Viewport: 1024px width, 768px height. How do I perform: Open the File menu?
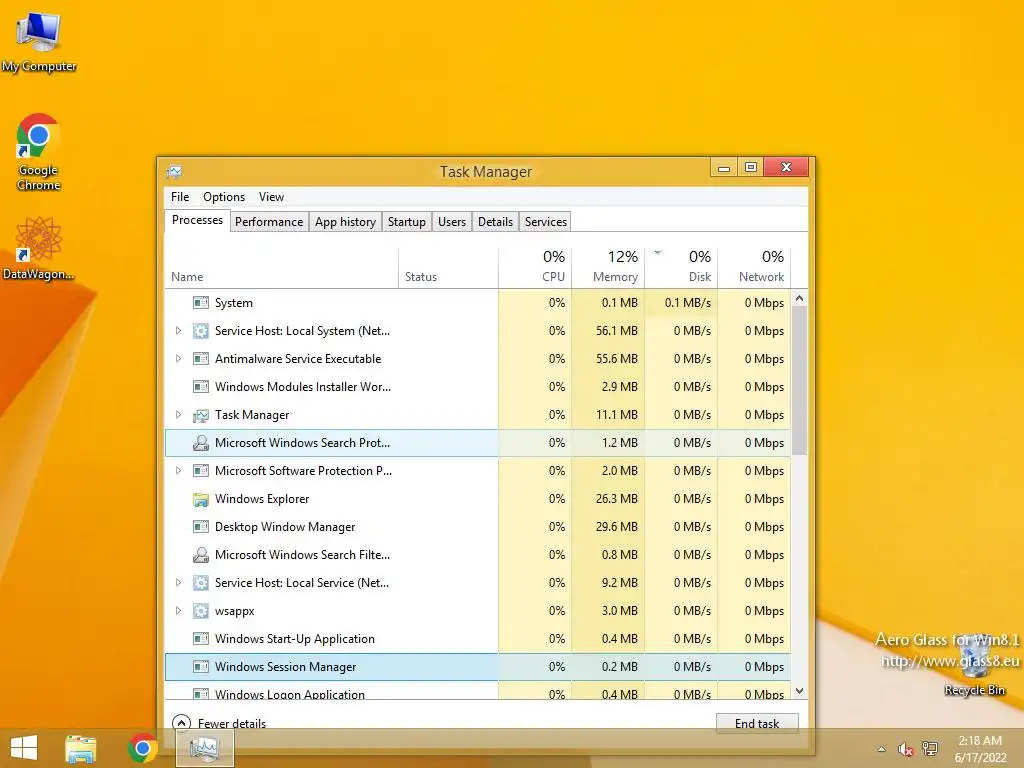pos(180,197)
